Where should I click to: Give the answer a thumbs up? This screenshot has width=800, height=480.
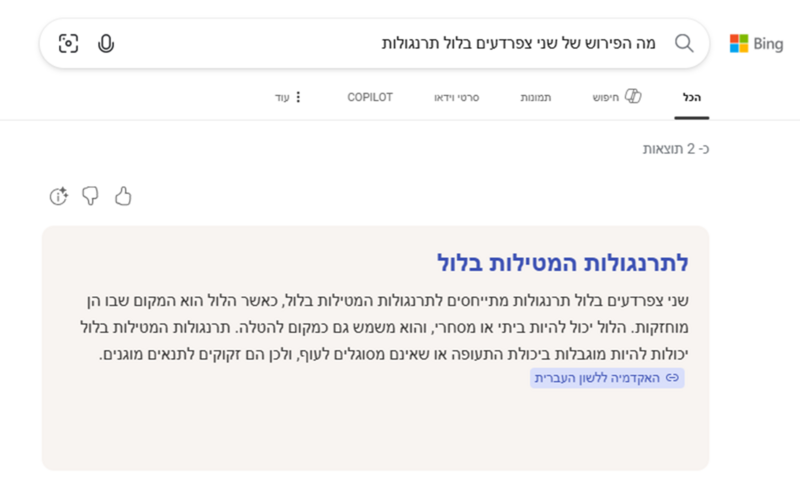pyautogui.click(x=122, y=196)
